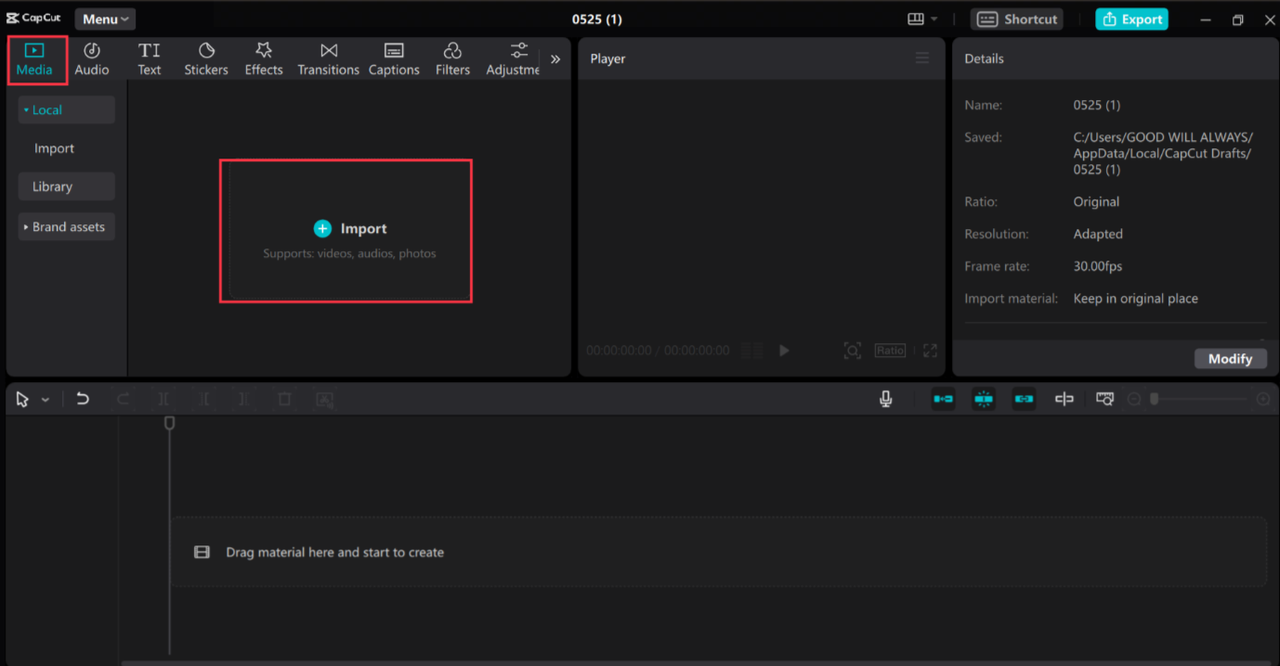Toggle main track magnet

(x=943, y=399)
